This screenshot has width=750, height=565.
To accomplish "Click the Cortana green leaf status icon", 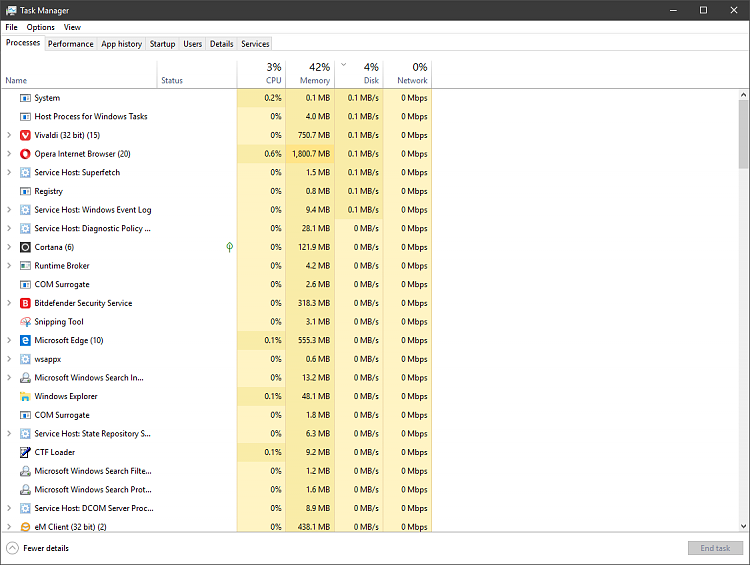I will click(230, 247).
